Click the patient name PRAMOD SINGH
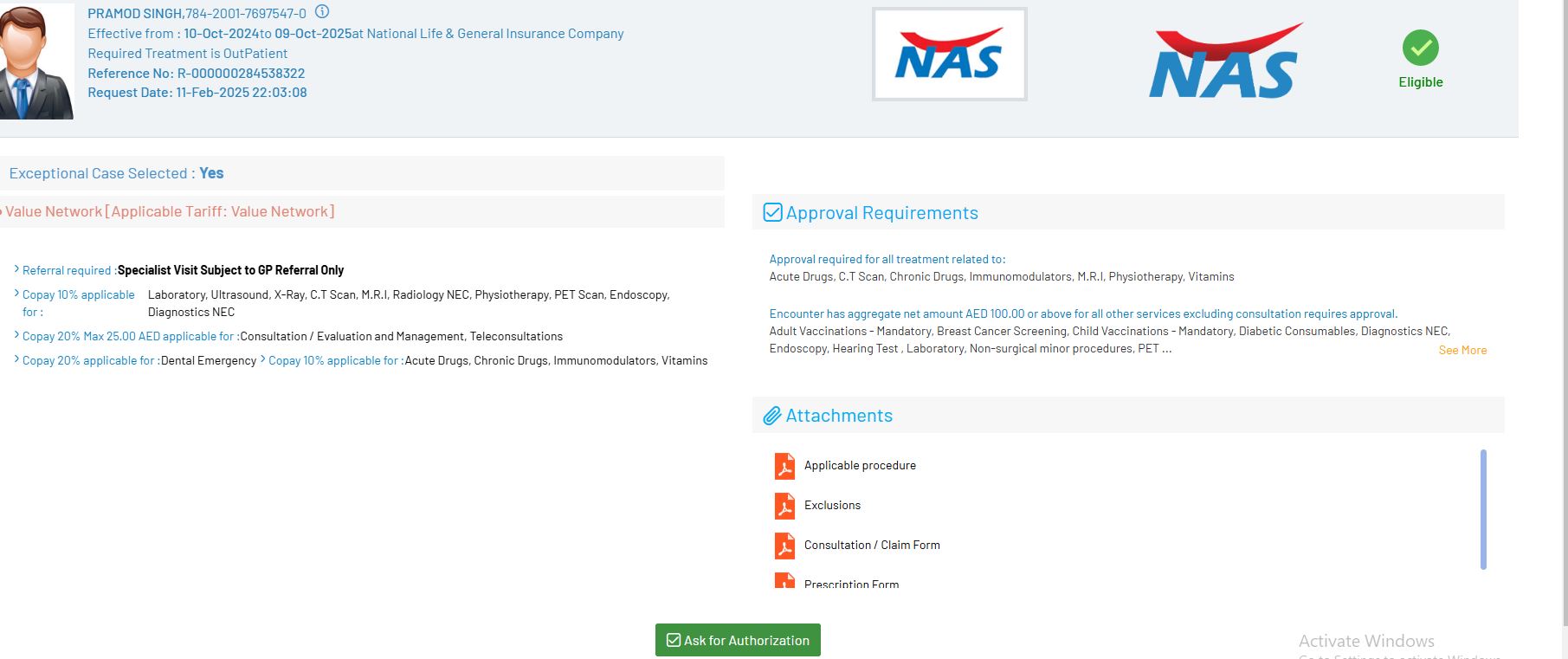 135,13
